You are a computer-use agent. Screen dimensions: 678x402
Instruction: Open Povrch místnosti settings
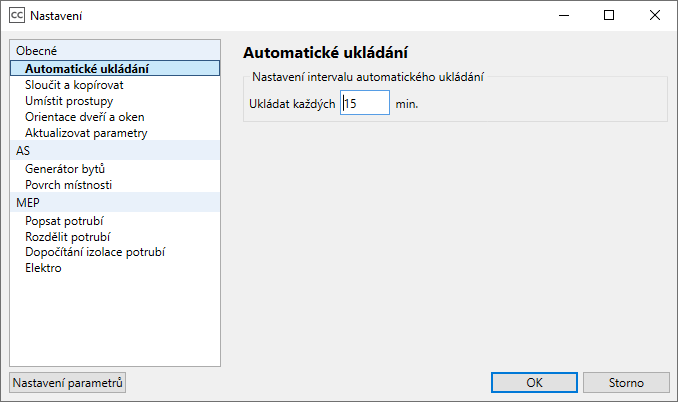click(x=68, y=185)
